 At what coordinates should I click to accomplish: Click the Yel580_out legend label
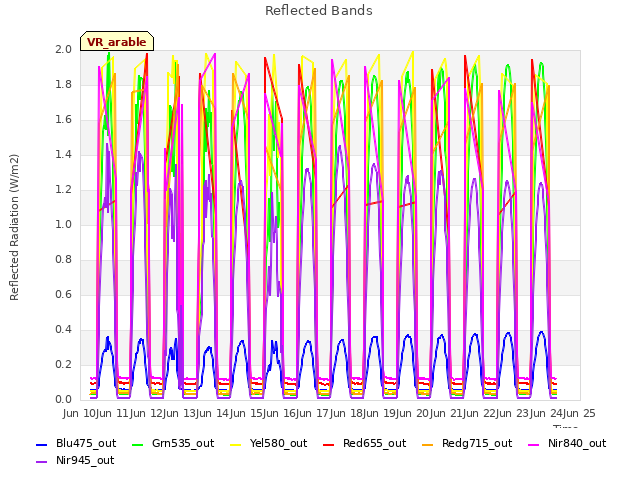coord(278,443)
